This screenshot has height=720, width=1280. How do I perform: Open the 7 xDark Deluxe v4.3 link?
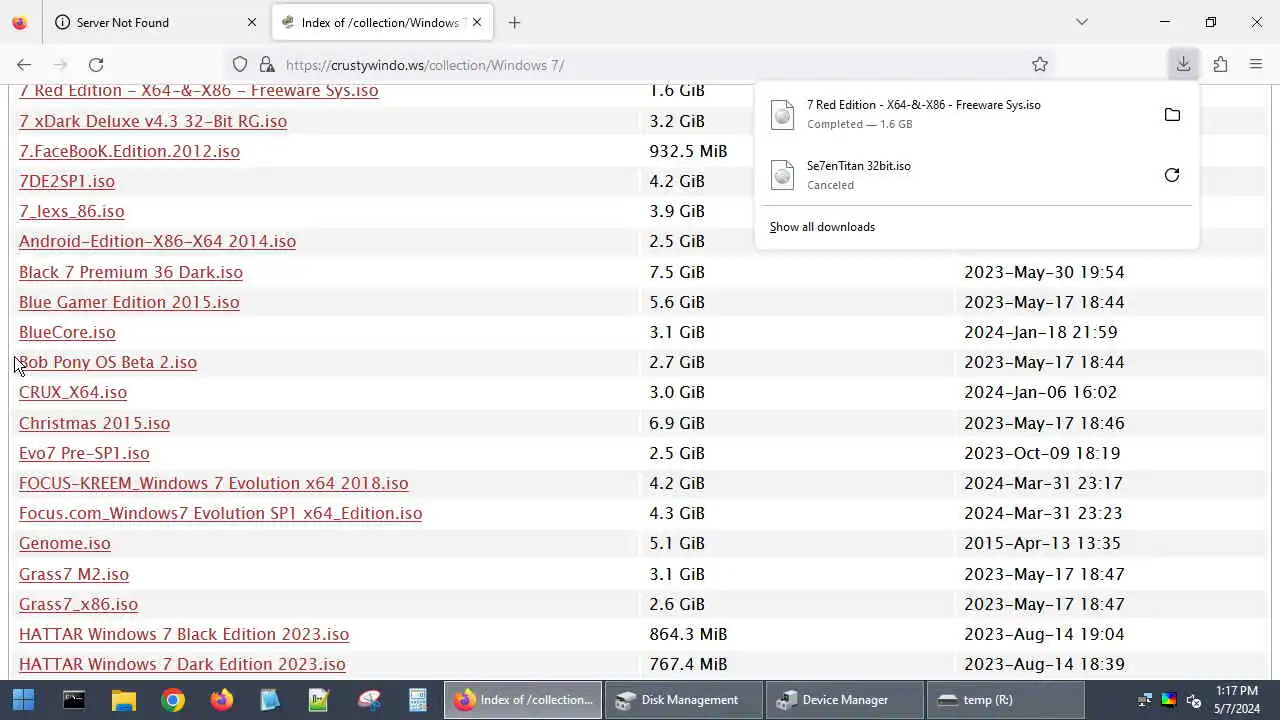tap(153, 121)
